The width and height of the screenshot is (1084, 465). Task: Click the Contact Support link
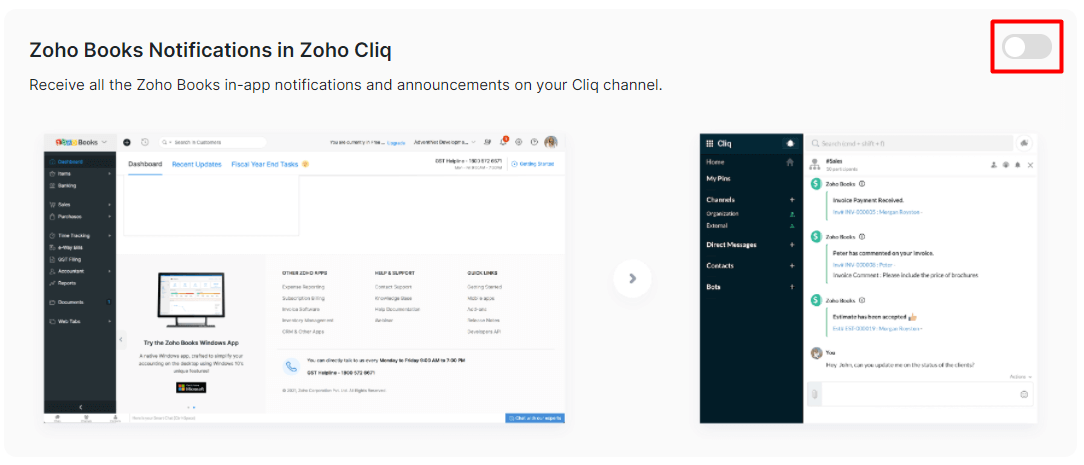(393, 287)
